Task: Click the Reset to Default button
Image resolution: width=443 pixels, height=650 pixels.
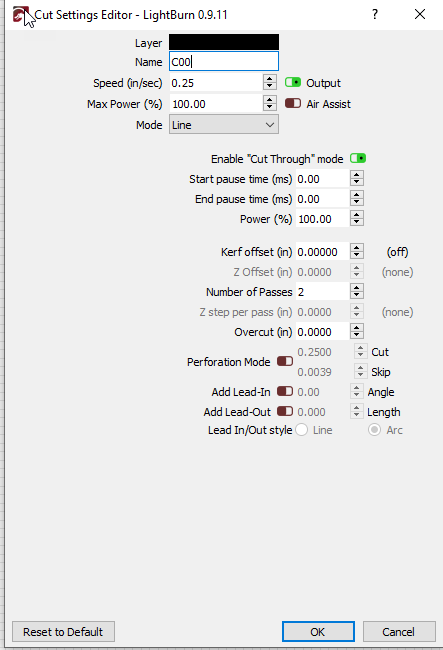Action: [x=63, y=632]
